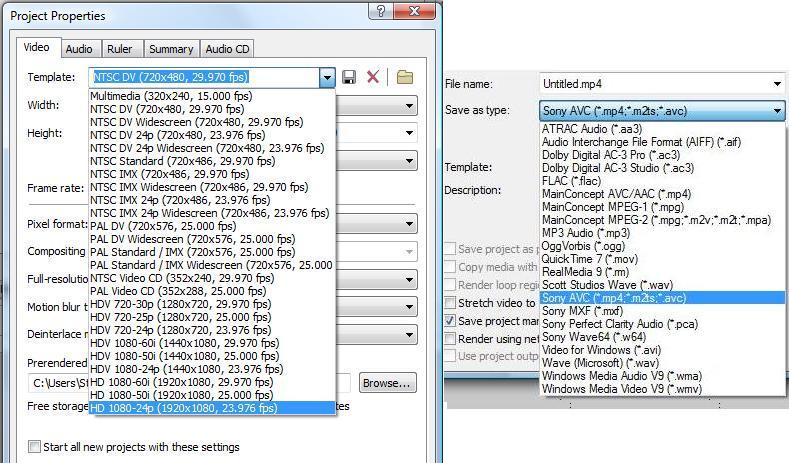The height and width of the screenshot is (463, 789).
Task: Switch to the Video tab
Action: [x=36, y=47]
